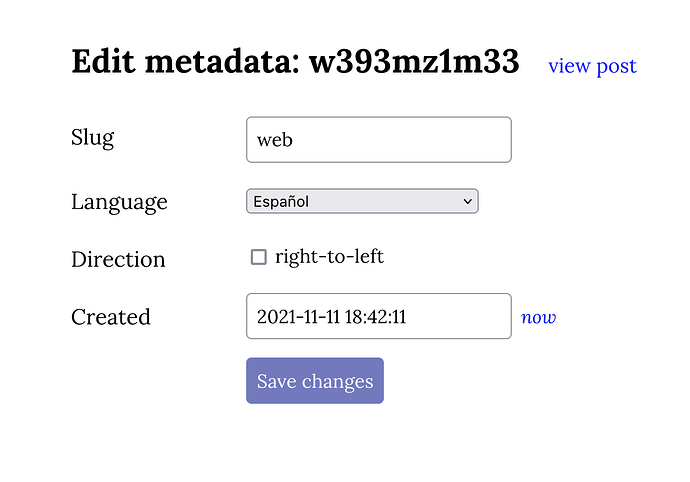690x482 pixels.
Task: Click into the Slug text field
Action: (378, 140)
